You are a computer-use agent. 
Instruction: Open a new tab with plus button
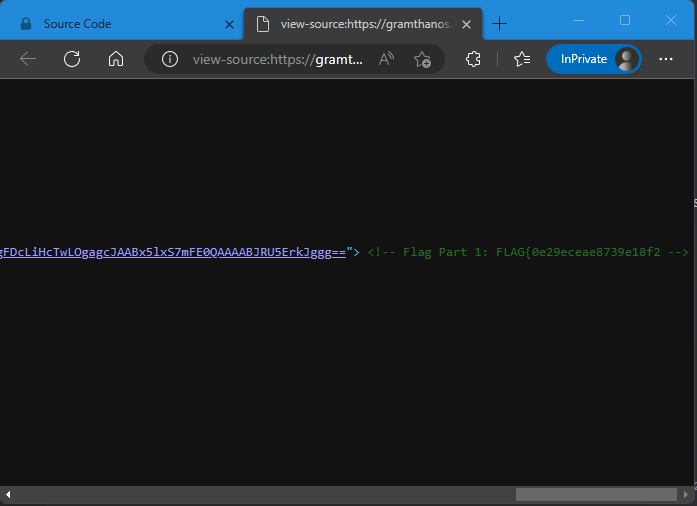[500, 23]
